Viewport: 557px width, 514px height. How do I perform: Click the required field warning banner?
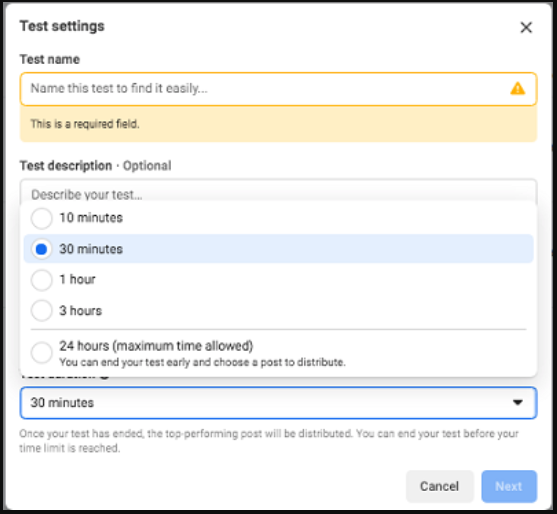click(x=278, y=124)
